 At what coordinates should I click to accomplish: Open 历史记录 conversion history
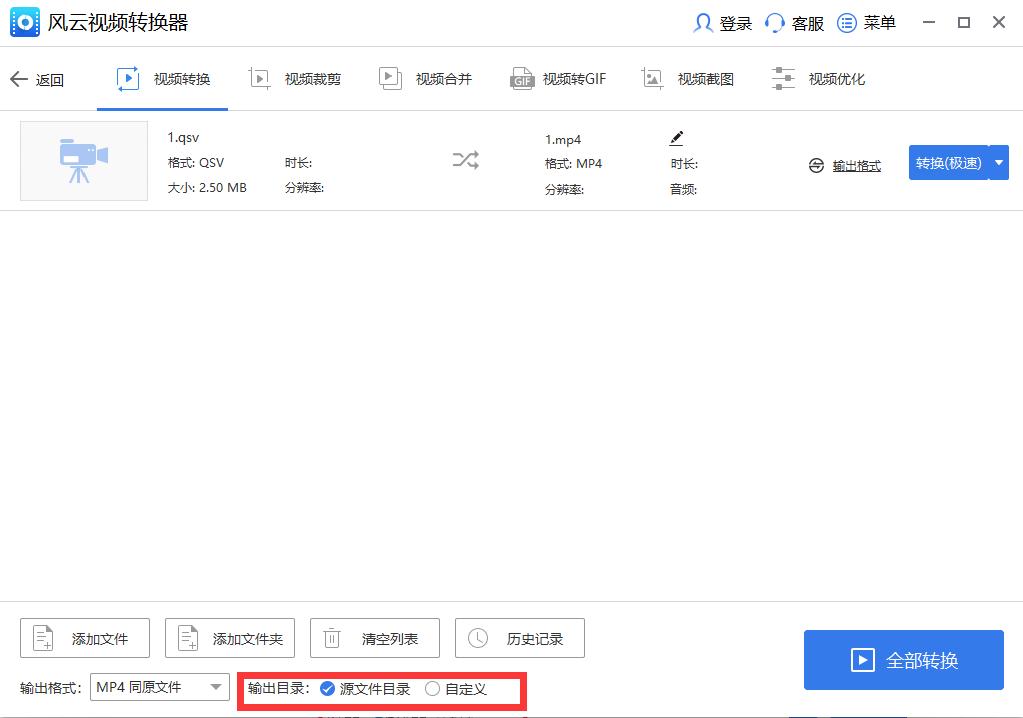519,638
